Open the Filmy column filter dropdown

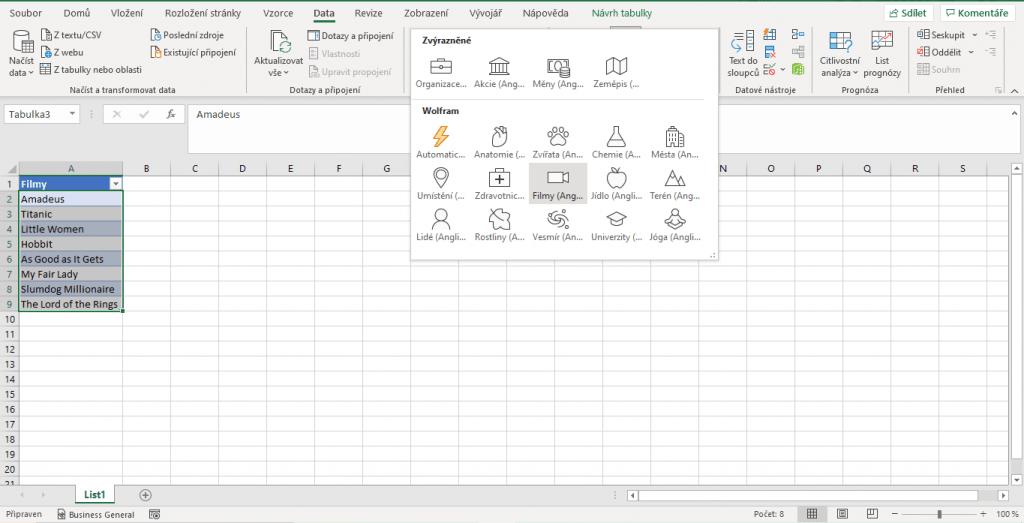coord(116,184)
